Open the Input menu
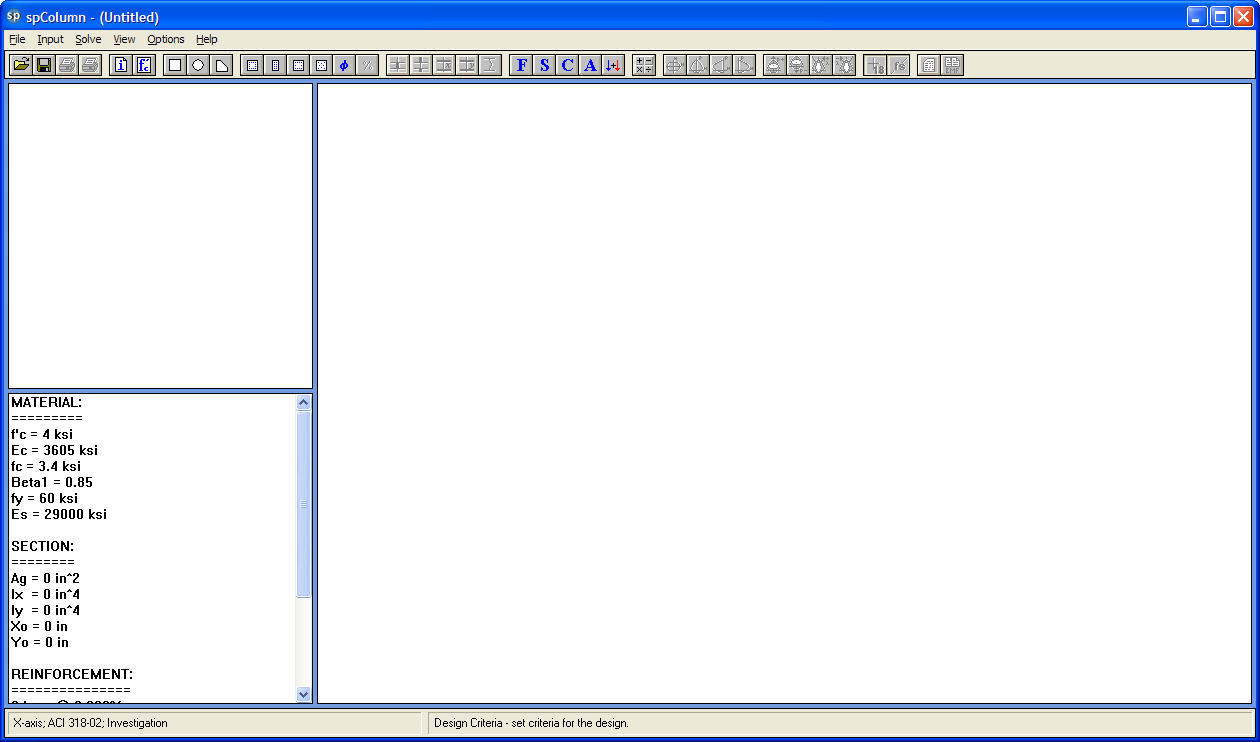1260x742 pixels. coord(50,40)
